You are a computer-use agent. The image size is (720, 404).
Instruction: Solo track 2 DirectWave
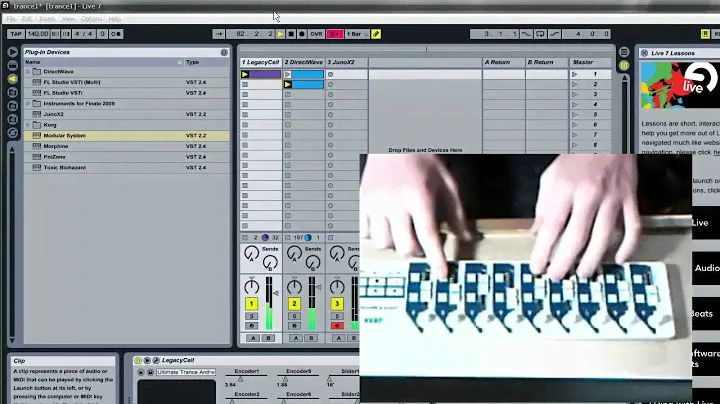[x=294, y=316]
